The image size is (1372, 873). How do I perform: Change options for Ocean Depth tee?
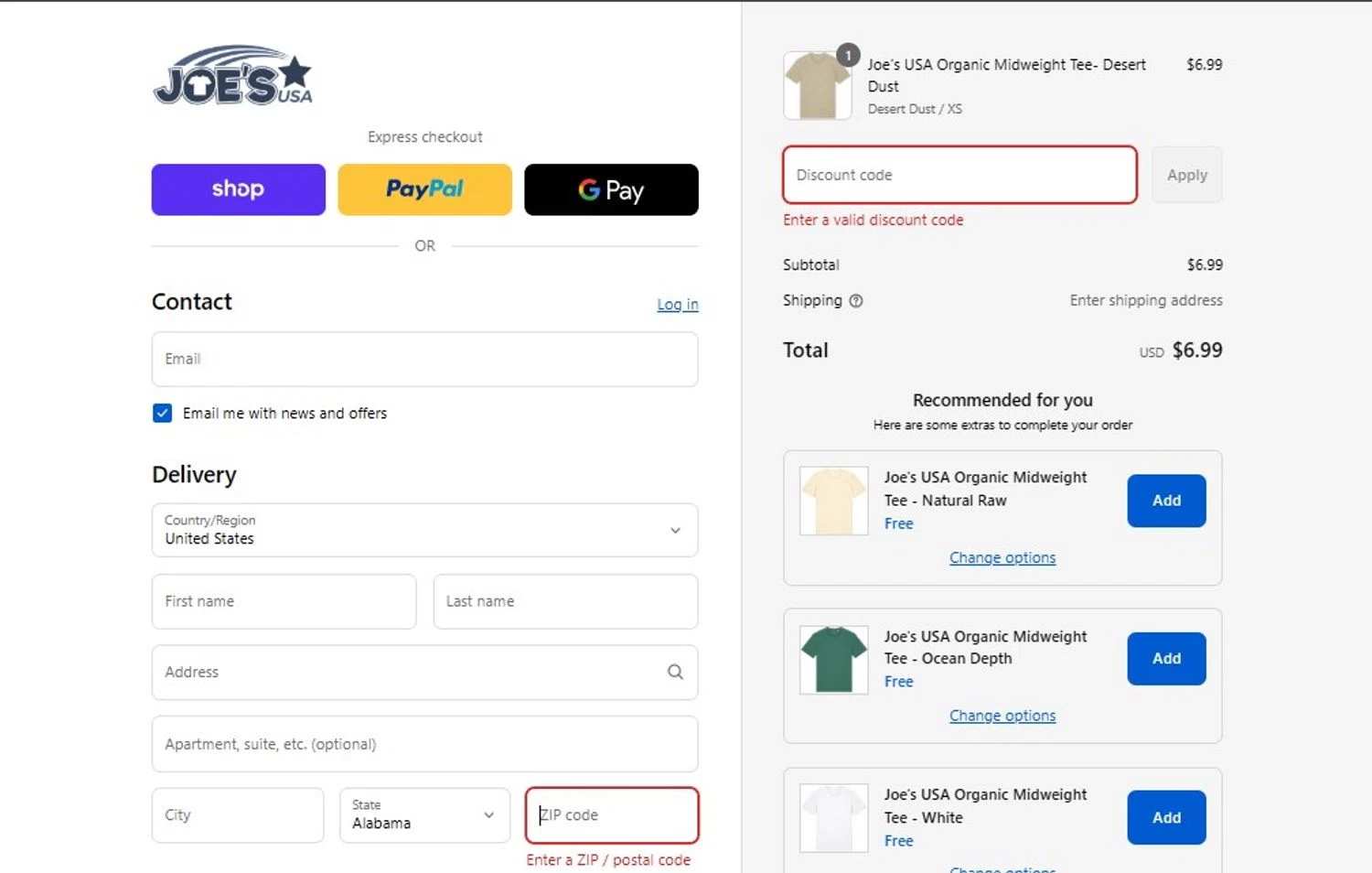click(1002, 716)
